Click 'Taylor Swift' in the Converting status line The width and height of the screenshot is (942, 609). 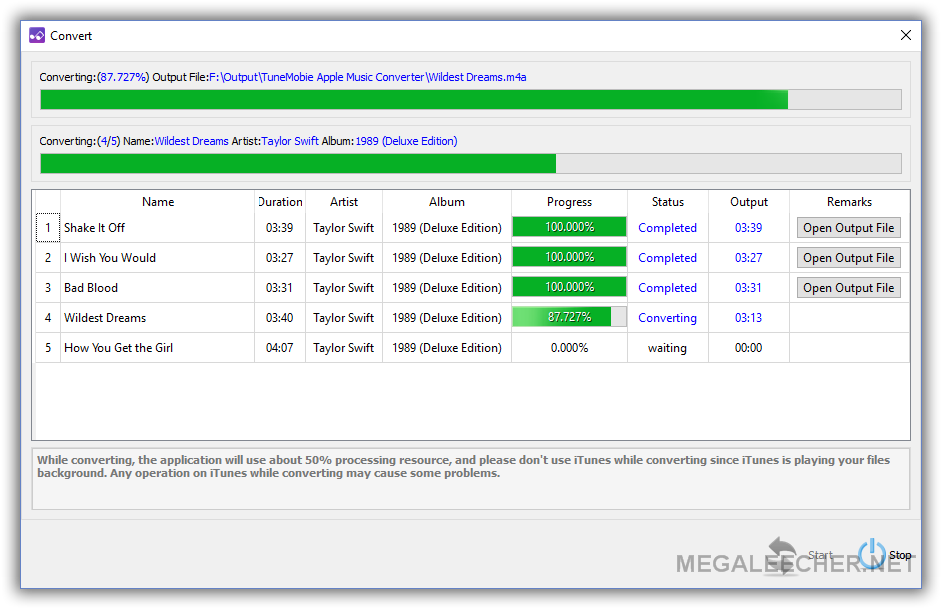click(x=290, y=141)
